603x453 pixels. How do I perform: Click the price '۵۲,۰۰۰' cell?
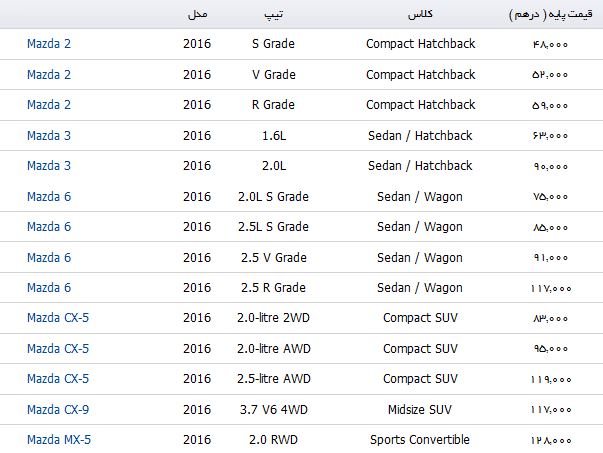(550, 75)
